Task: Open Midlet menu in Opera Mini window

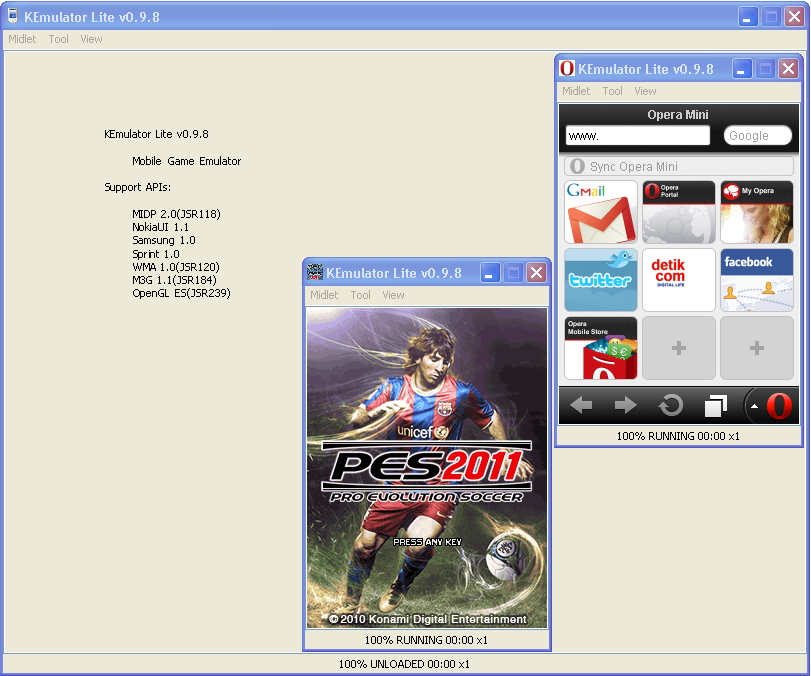Action: (576, 91)
